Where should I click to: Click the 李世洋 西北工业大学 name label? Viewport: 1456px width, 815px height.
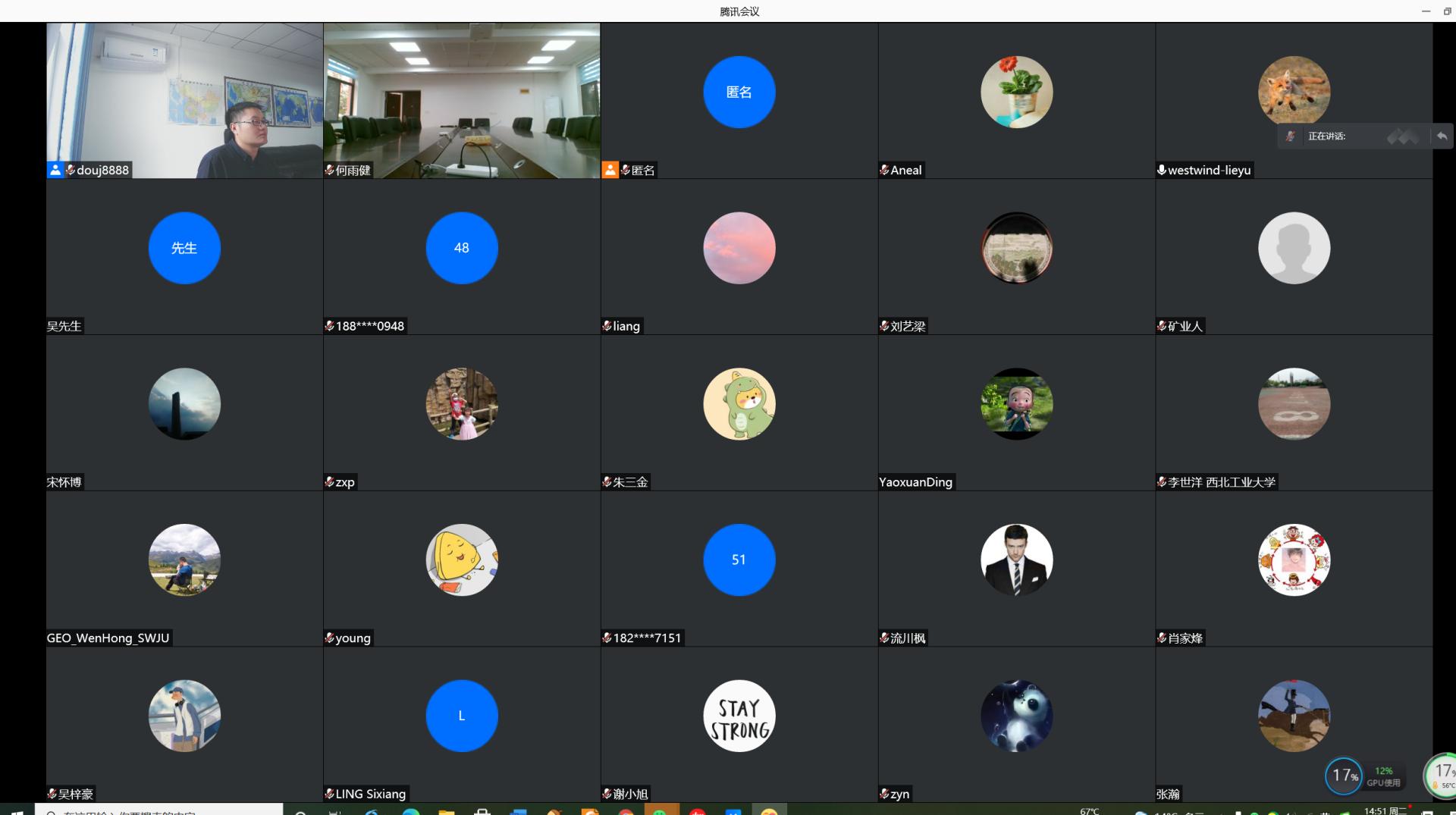tap(1221, 482)
